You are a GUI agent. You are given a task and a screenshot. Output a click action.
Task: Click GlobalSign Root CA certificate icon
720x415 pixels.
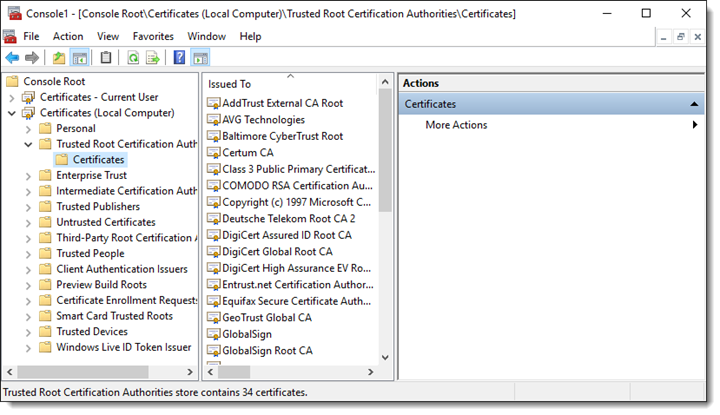pos(214,351)
